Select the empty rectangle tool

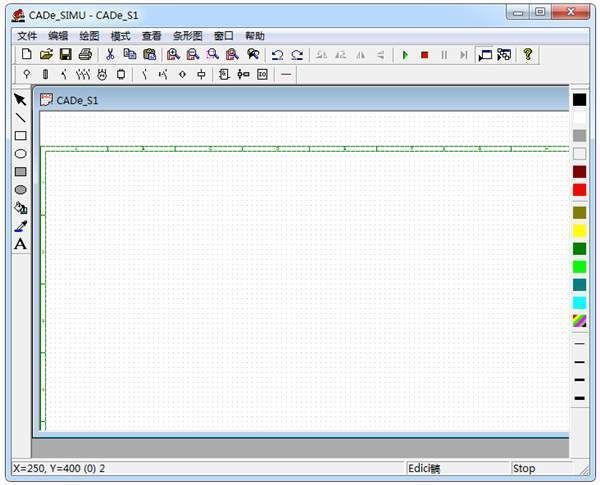pyautogui.click(x=20, y=136)
